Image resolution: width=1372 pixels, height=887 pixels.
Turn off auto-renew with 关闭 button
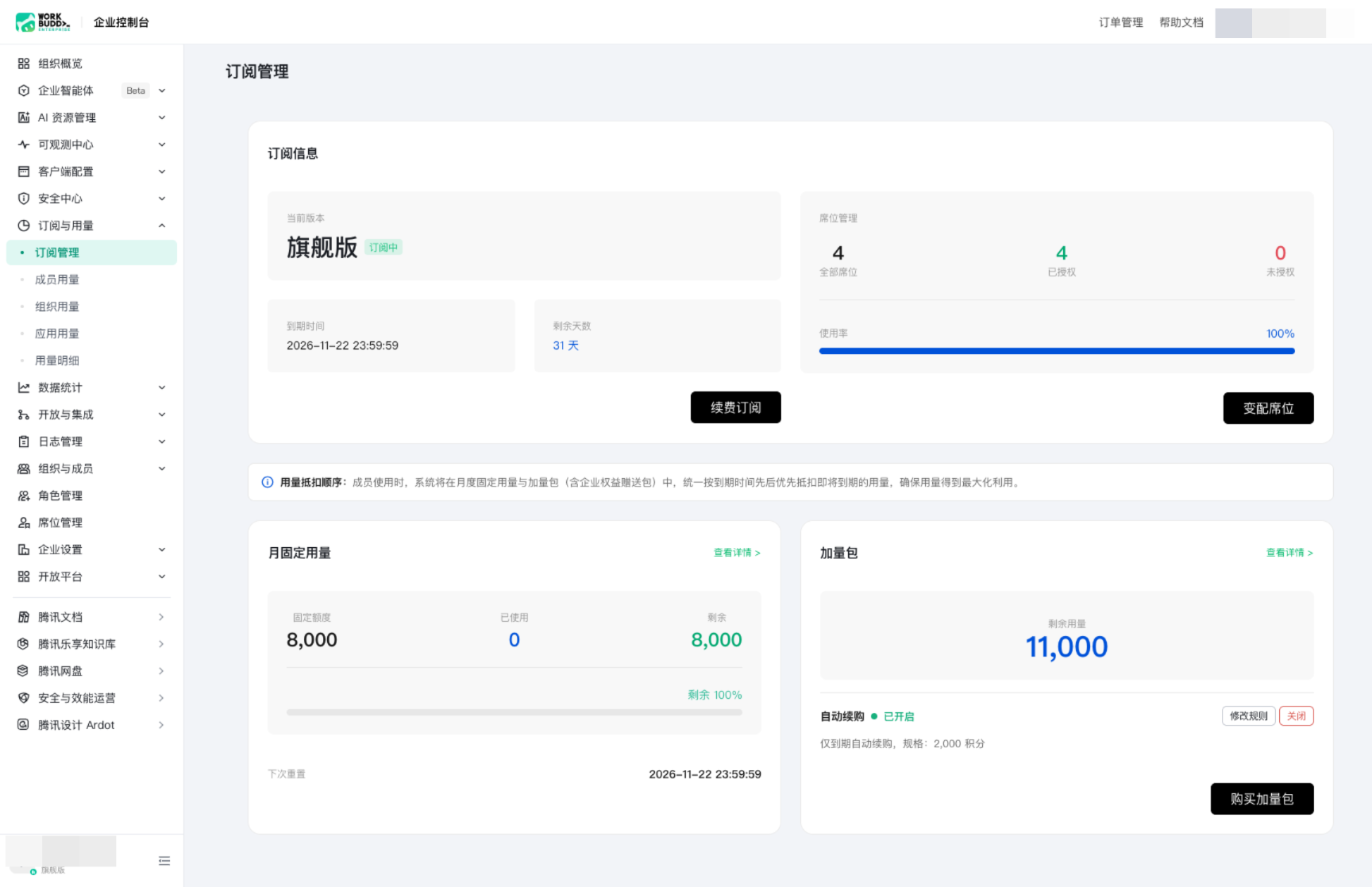pyautogui.click(x=1297, y=716)
